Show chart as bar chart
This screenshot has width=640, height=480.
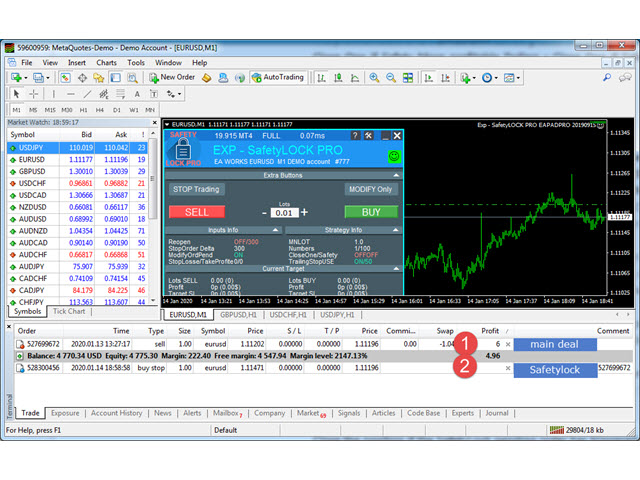click(x=322, y=78)
